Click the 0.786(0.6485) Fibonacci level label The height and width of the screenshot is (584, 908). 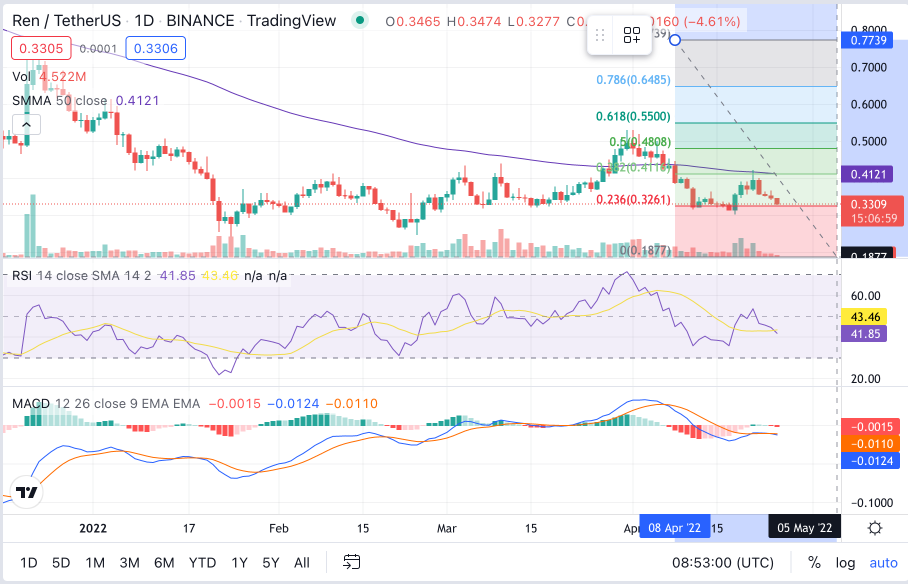(634, 80)
